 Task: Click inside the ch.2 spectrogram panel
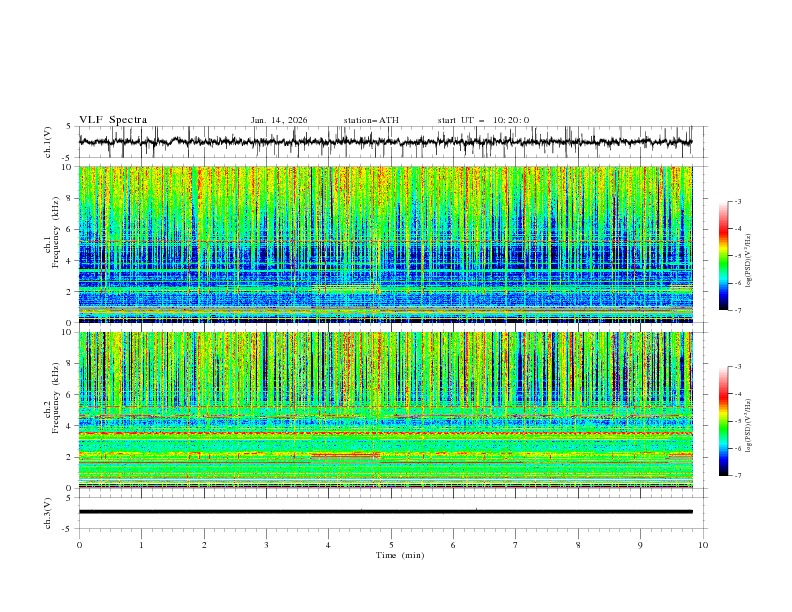(x=385, y=410)
